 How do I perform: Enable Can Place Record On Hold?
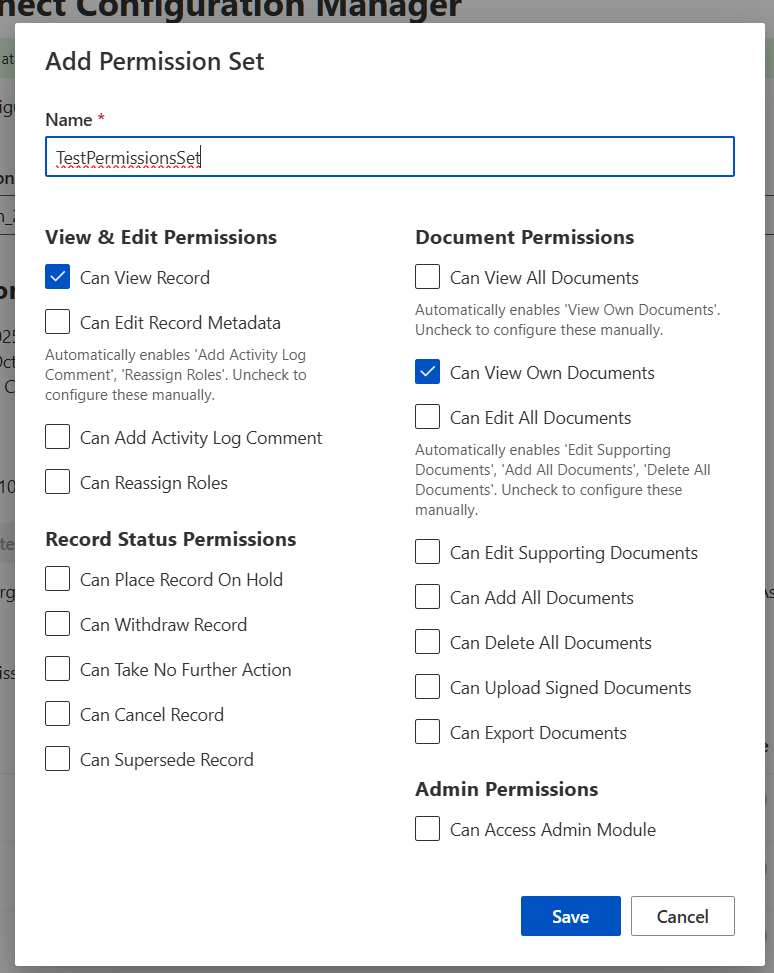click(x=58, y=579)
